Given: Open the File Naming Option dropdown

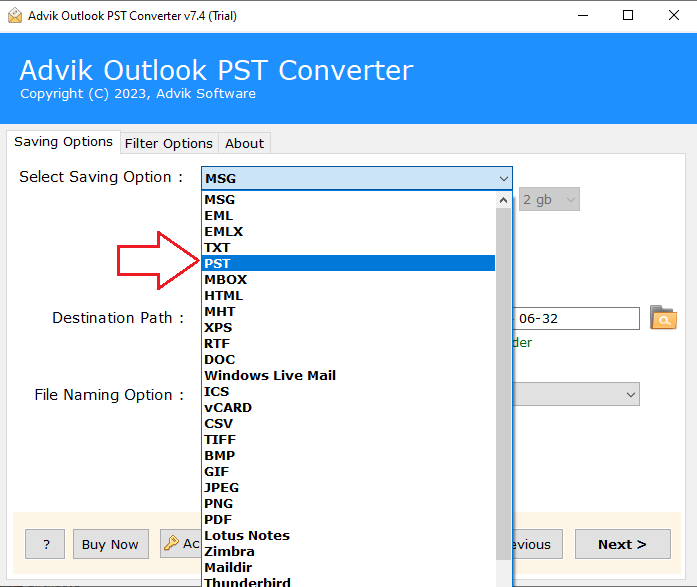Looking at the screenshot, I should click(576, 394).
